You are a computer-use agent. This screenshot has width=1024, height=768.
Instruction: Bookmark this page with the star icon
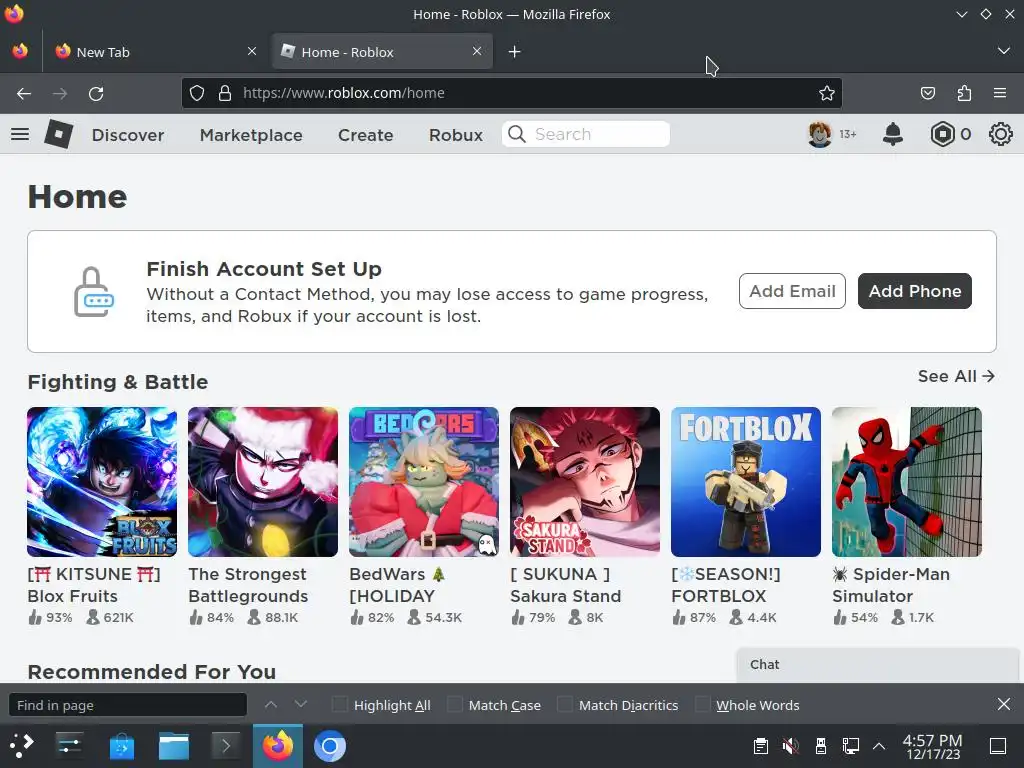point(827,93)
